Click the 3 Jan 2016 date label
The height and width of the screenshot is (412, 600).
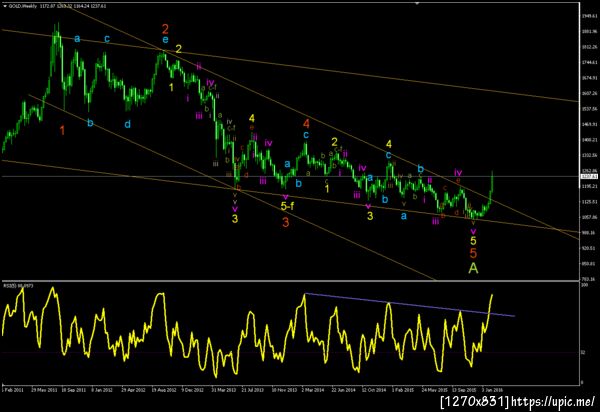pyautogui.click(x=493, y=390)
